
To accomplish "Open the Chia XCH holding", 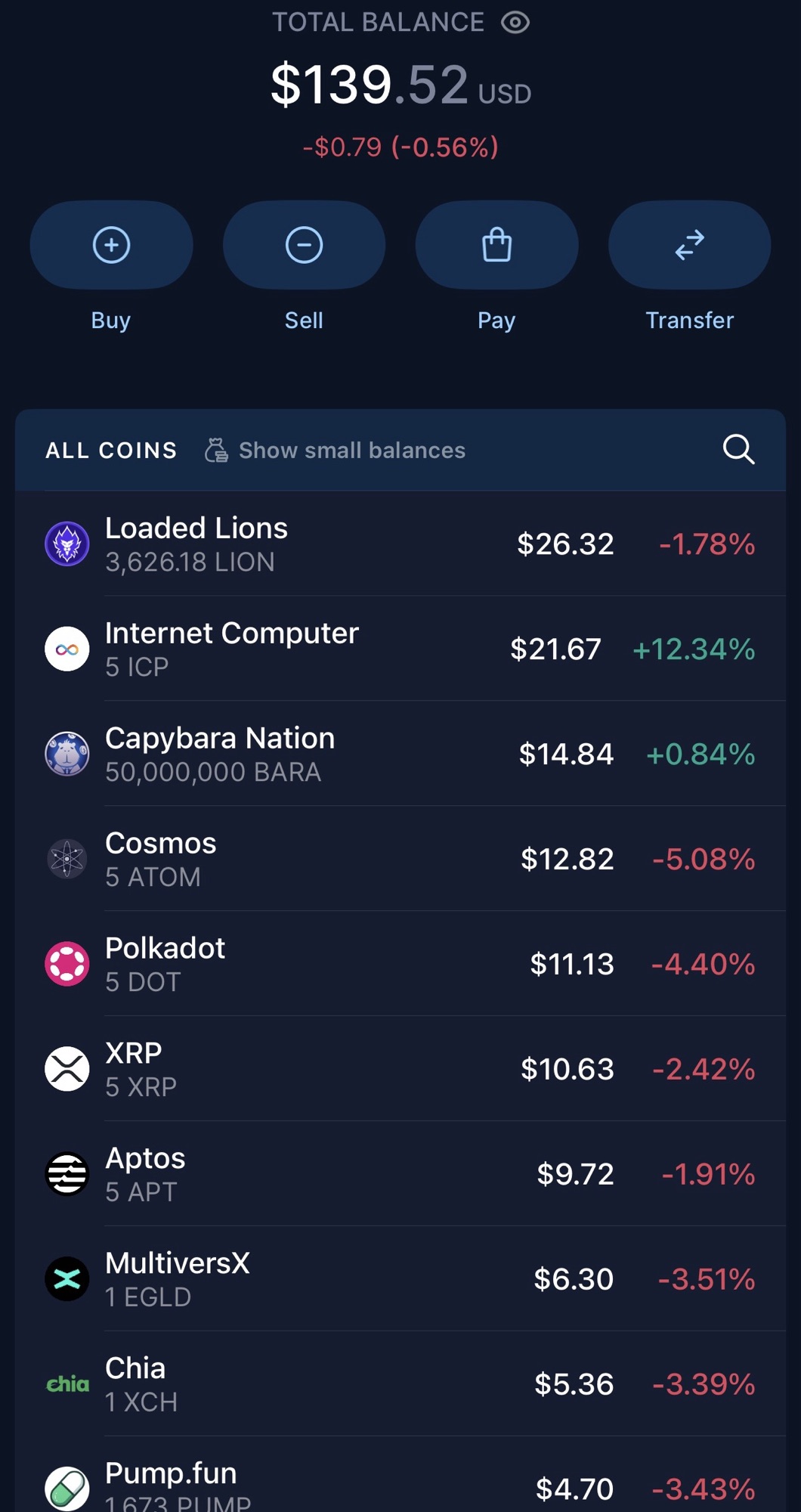I will (x=400, y=1384).
